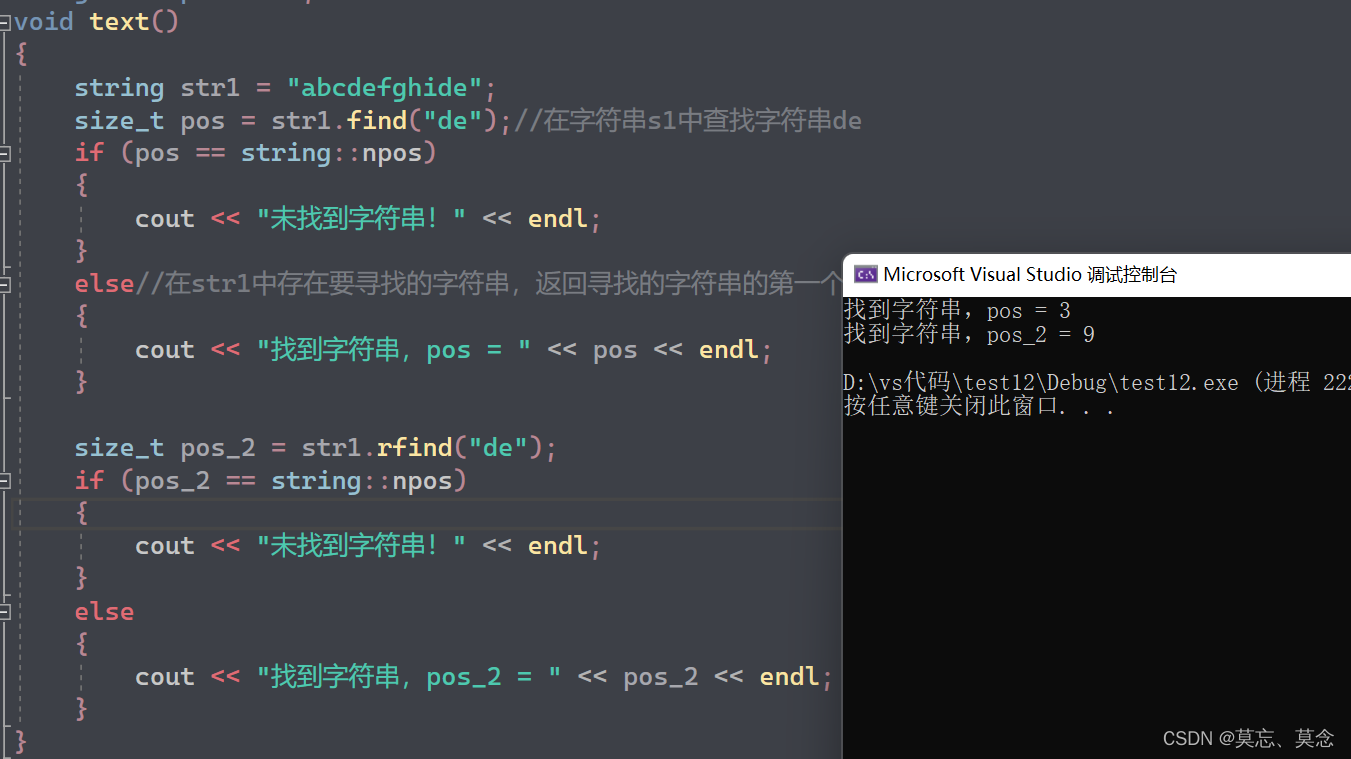This screenshot has height=759, width=1351.
Task: Click the console window's CS icon in title bar
Action: (x=866, y=274)
